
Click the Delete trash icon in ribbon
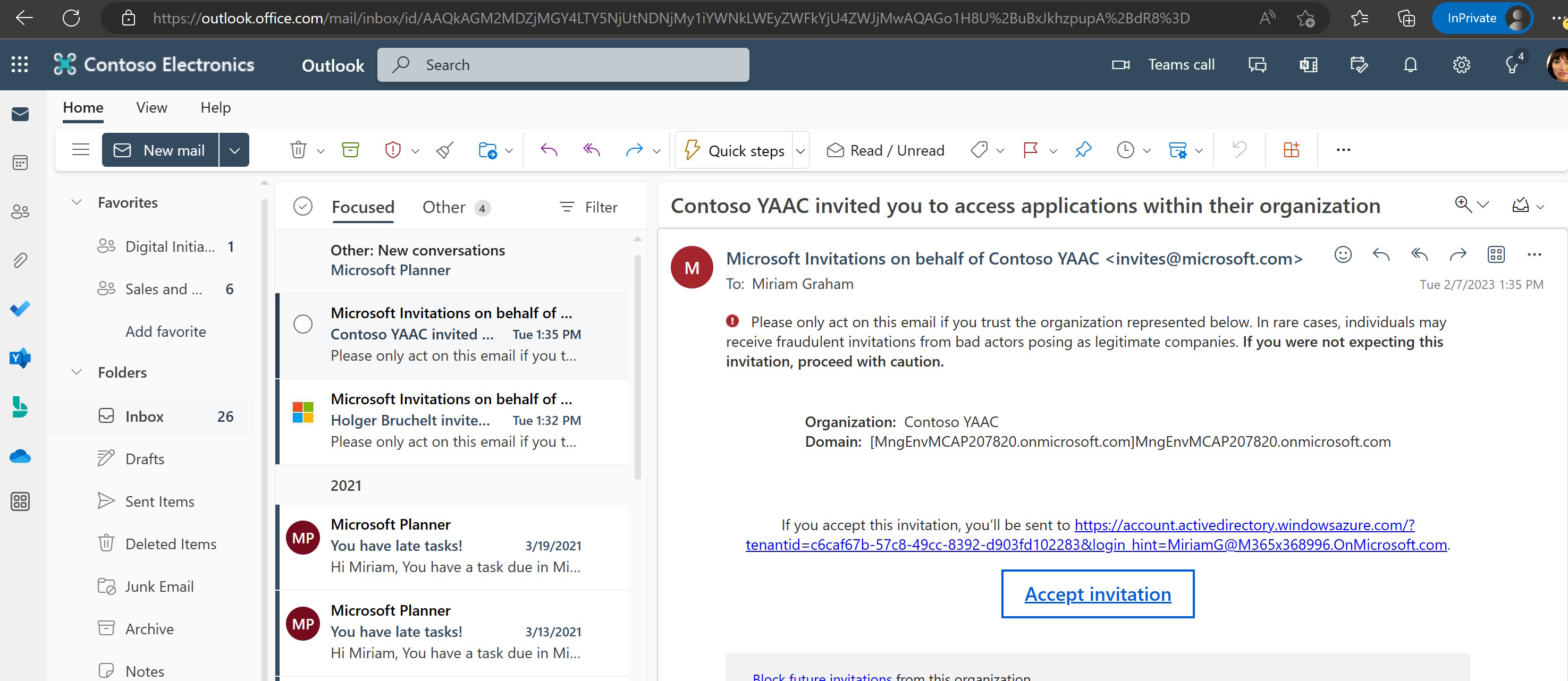click(298, 150)
